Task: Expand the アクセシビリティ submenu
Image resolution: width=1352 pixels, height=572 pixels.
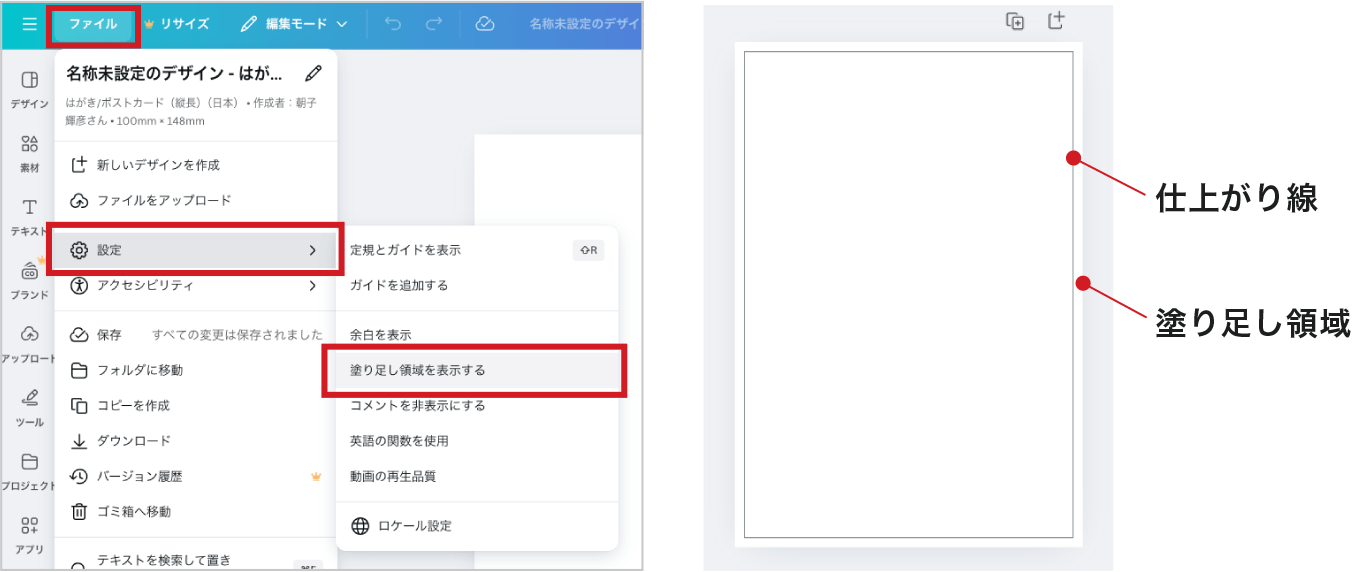Action: 195,286
